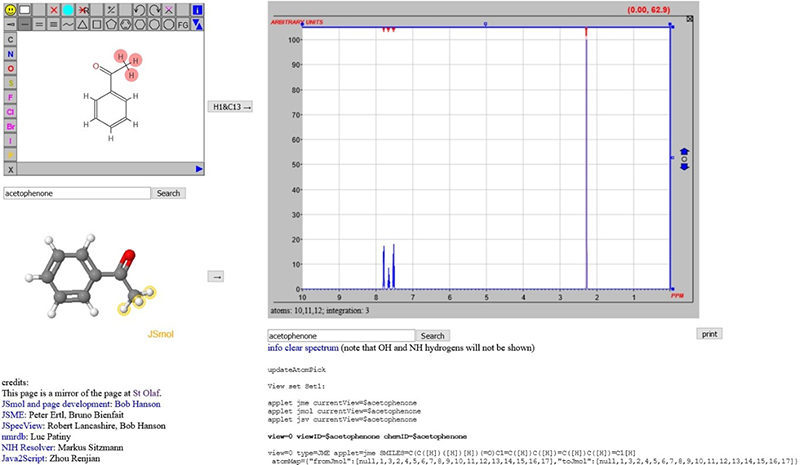Image resolution: width=800 pixels, height=465 pixels.
Task: Click the redo arrow in JSME toolbar
Action: tap(153, 8)
